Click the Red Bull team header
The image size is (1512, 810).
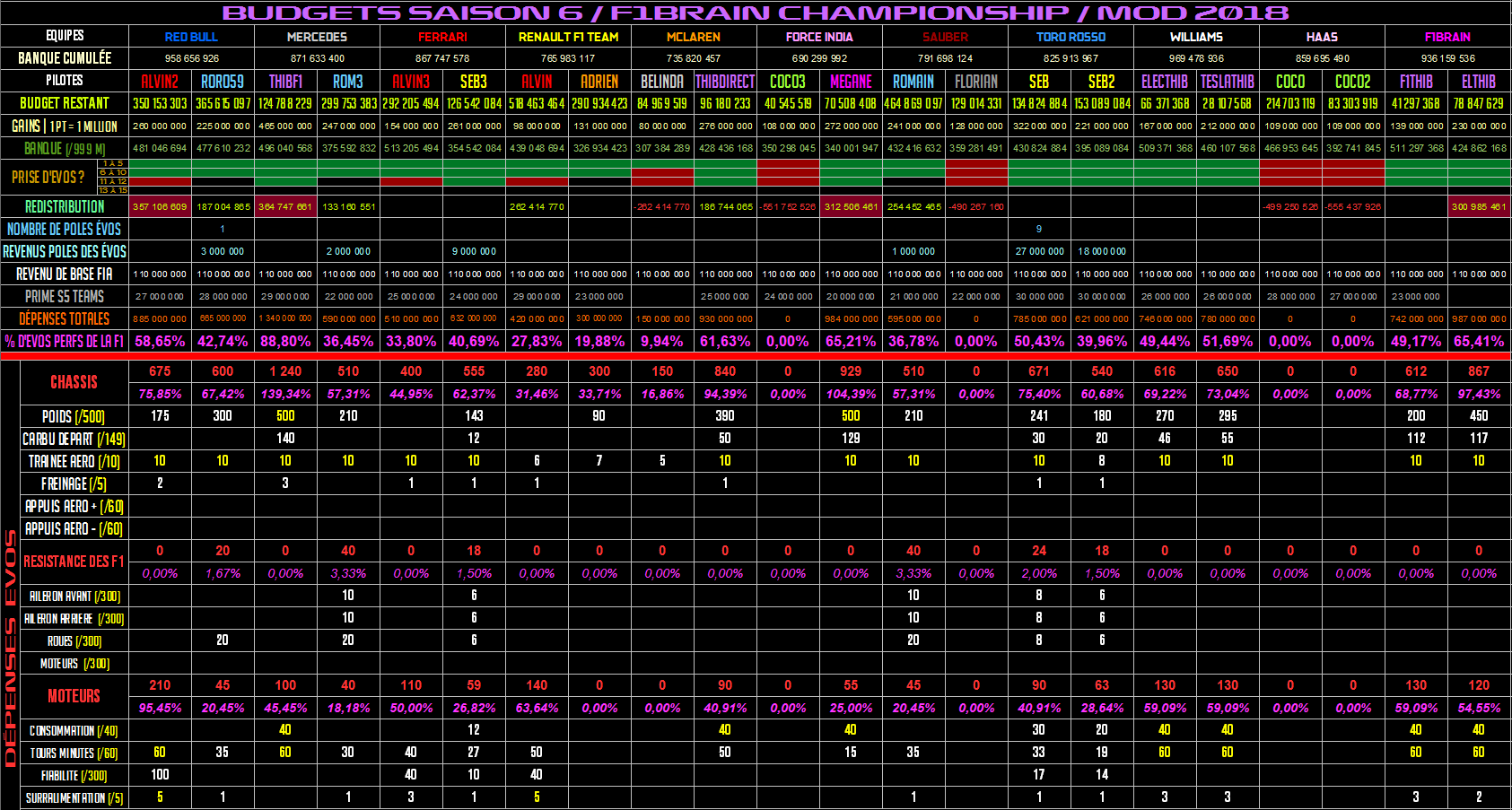[191, 37]
